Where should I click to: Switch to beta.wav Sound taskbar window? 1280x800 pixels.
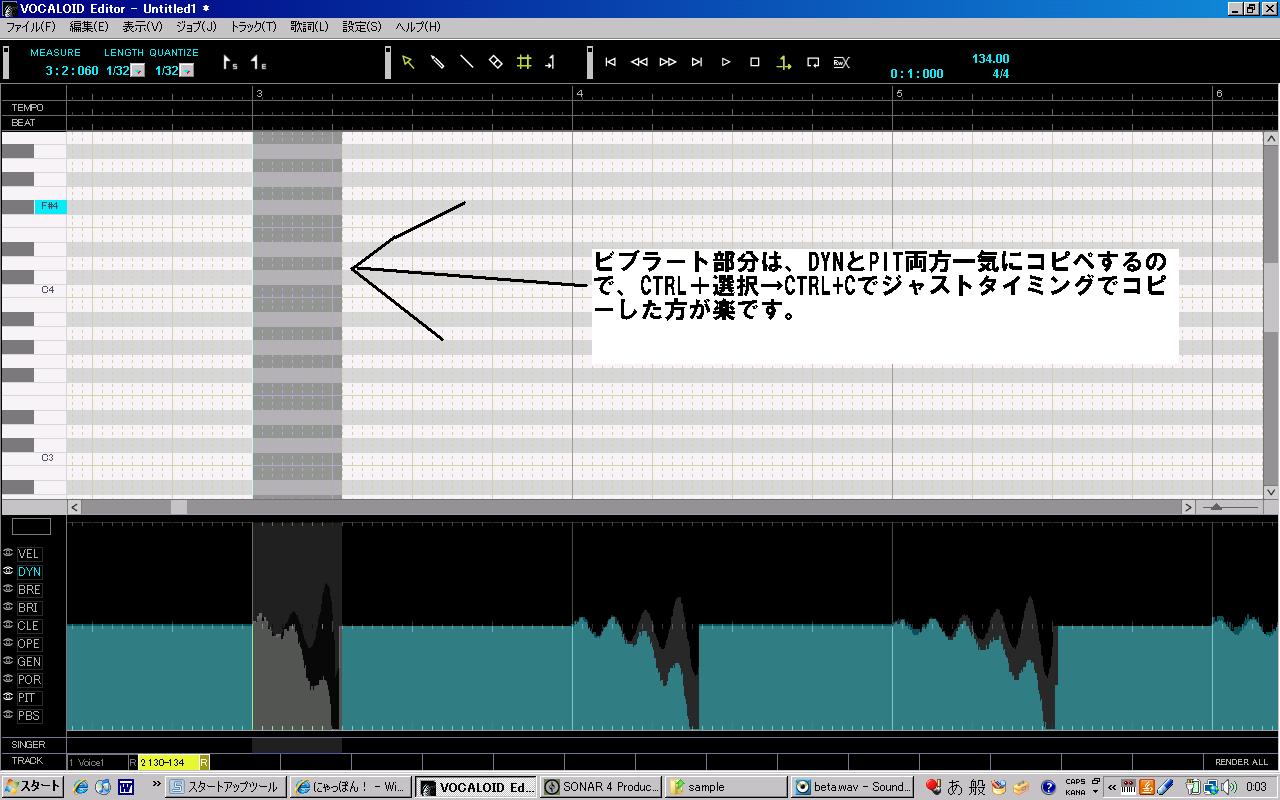[851, 787]
